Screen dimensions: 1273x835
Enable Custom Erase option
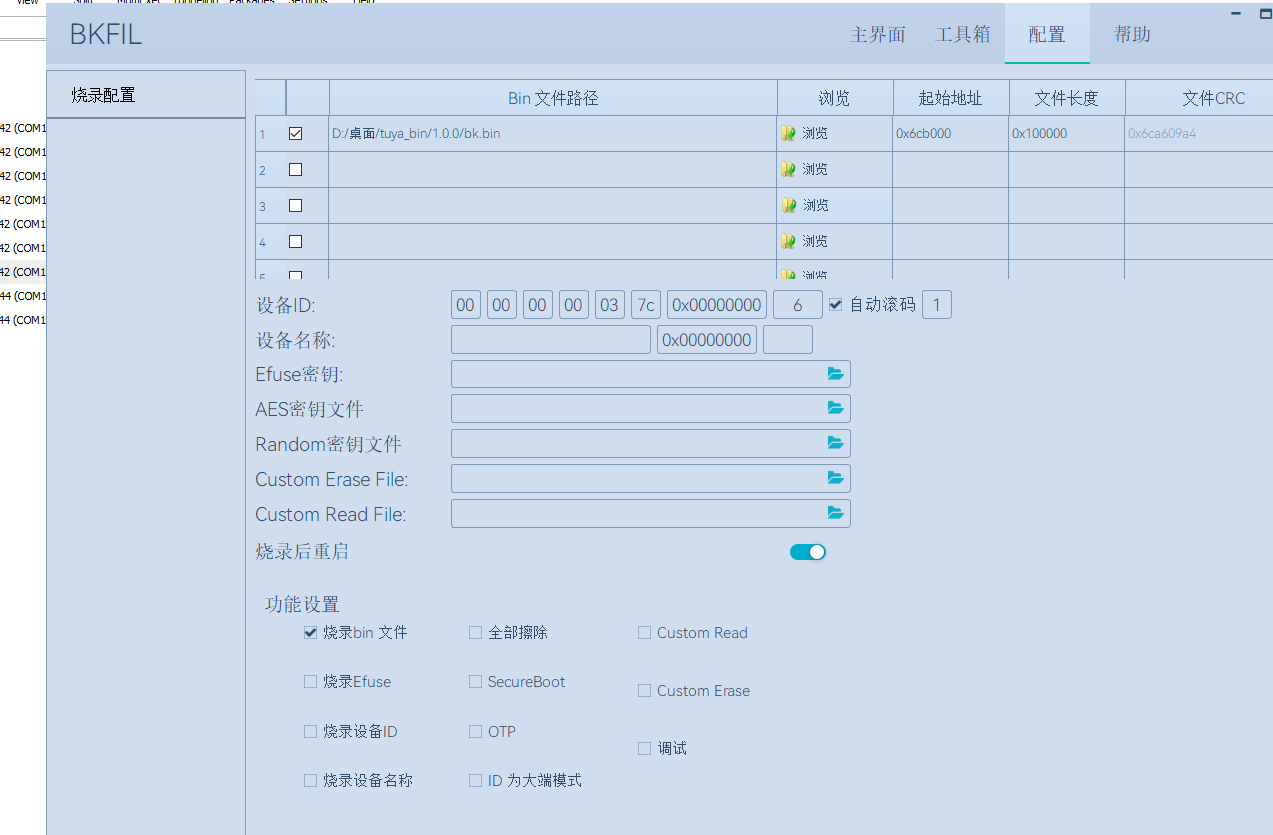[644, 690]
